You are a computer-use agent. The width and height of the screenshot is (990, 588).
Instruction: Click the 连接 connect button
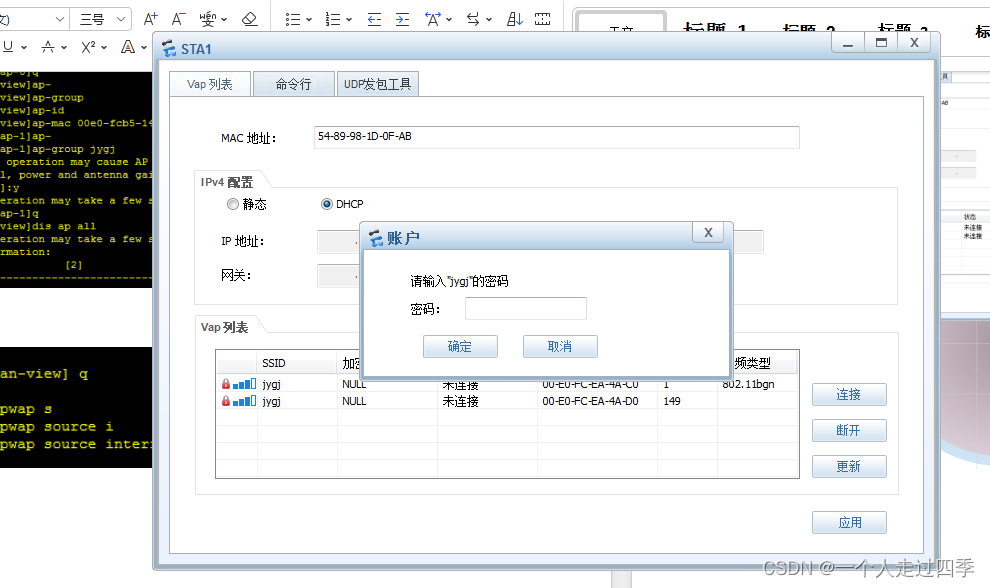[849, 395]
